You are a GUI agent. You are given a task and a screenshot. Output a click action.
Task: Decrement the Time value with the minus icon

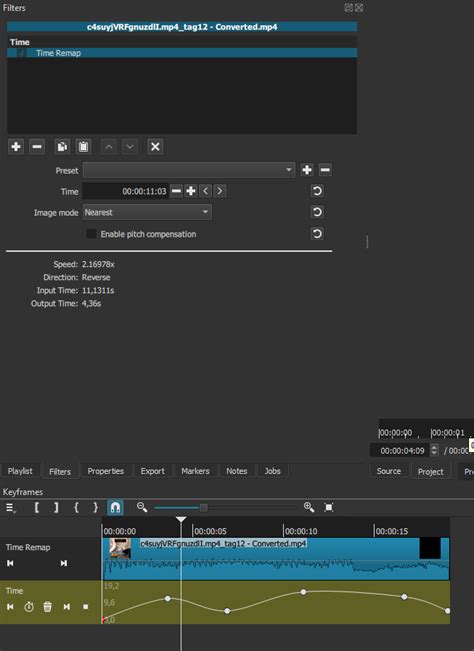tap(176, 191)
